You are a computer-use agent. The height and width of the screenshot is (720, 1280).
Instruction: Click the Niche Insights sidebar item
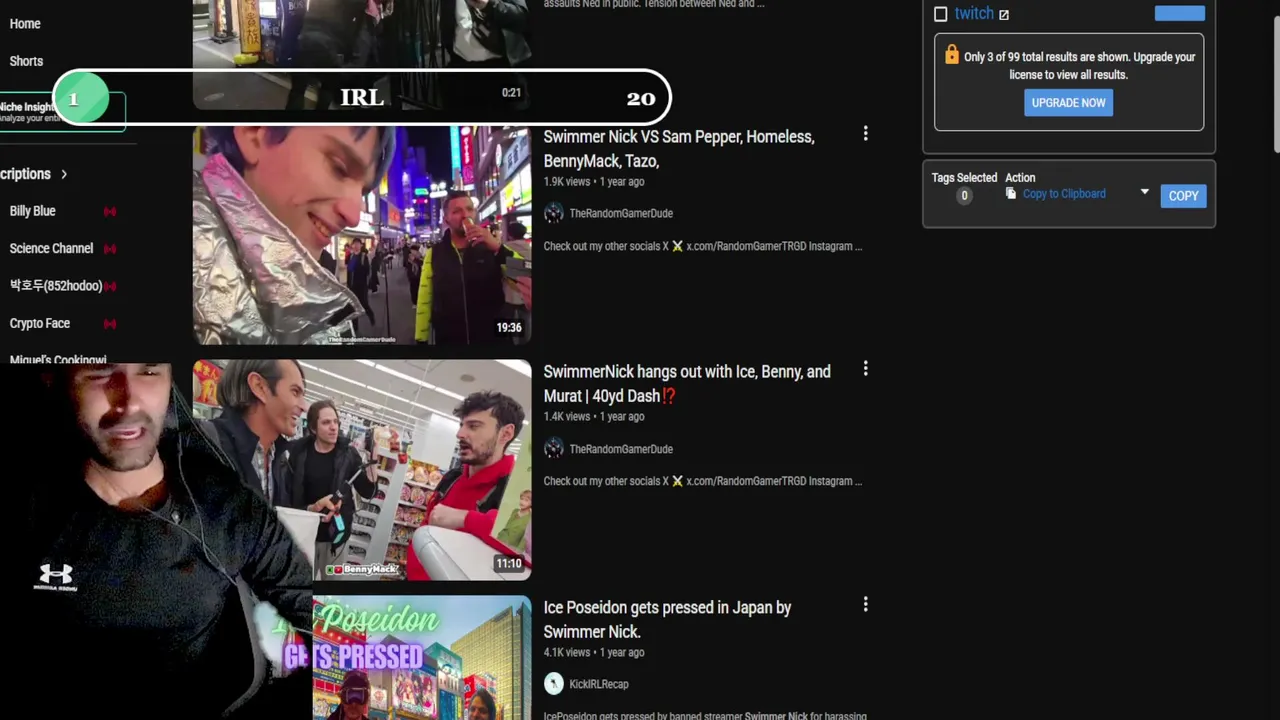pos(62,112)
